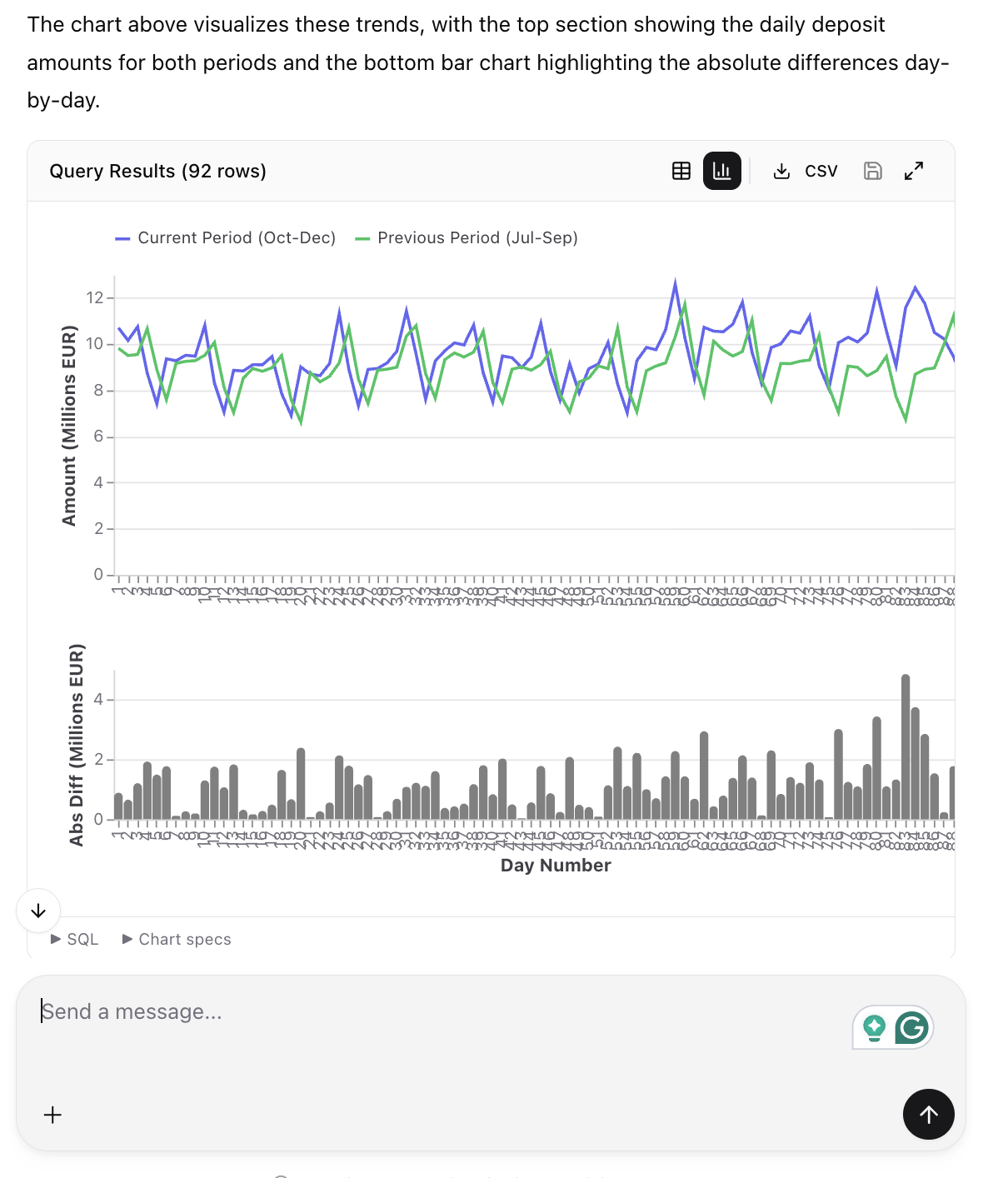Click the Query Results (92 rows) title
This screenshot has width=1008, height=1178.
pos(157,171)
